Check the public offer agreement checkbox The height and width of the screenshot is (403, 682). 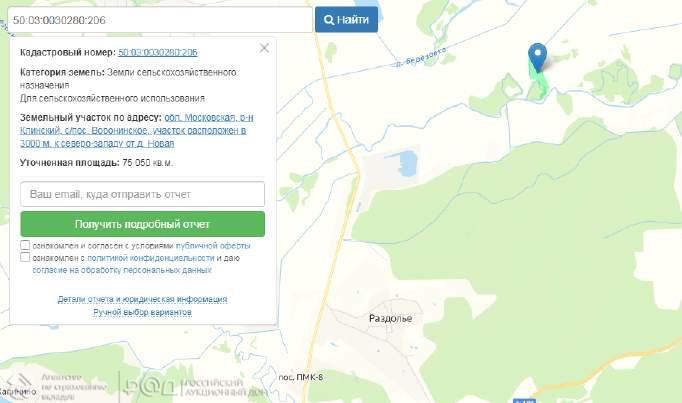[x=25, y=245]
